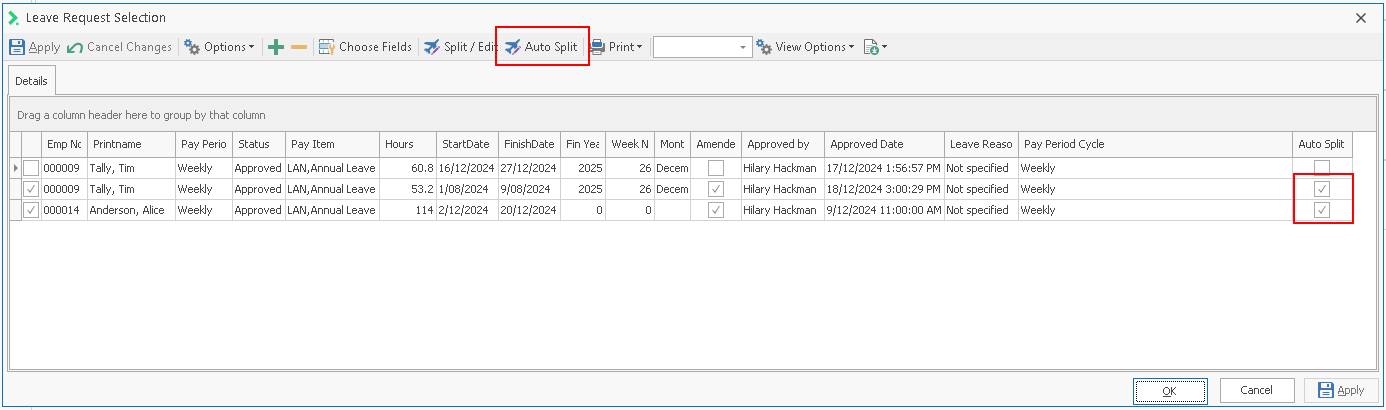This screenshot has height=410, width=1386.
Task: Click the Approved Date column header
Action: tap(884, 144)
